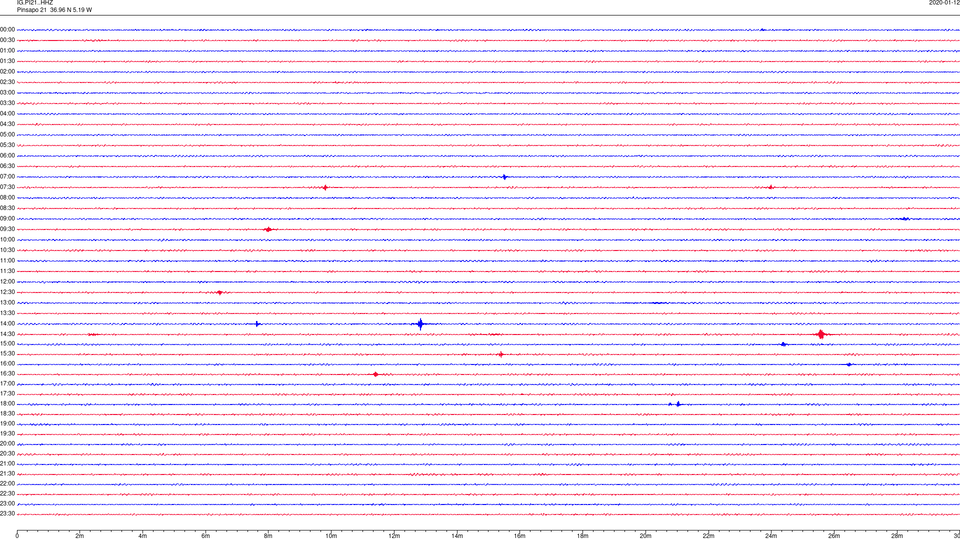Click the 01:30 time label
The image size is (960, 540).
pos(8,61)
